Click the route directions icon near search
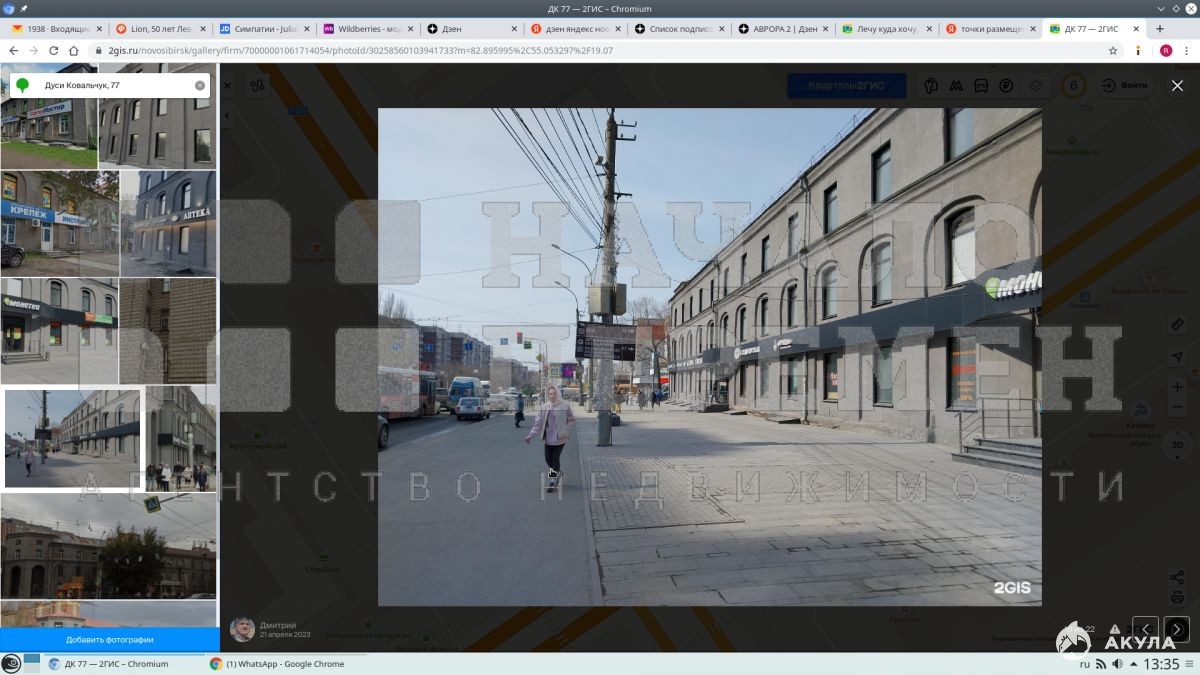Image resolution: width=1200 pixels, height=675 pixels. (258, 86)
